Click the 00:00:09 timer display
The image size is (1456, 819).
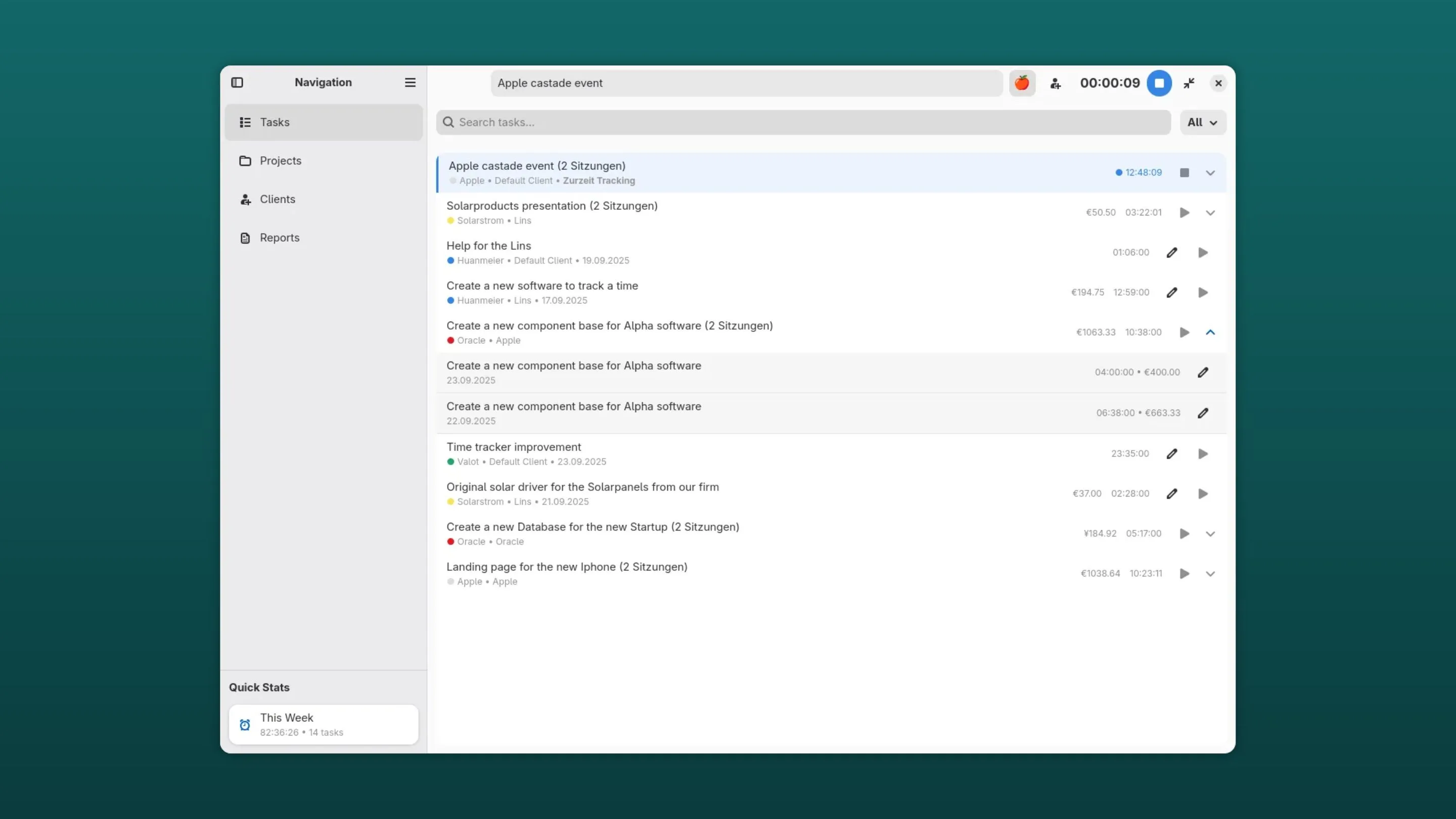click(1110, 83)
